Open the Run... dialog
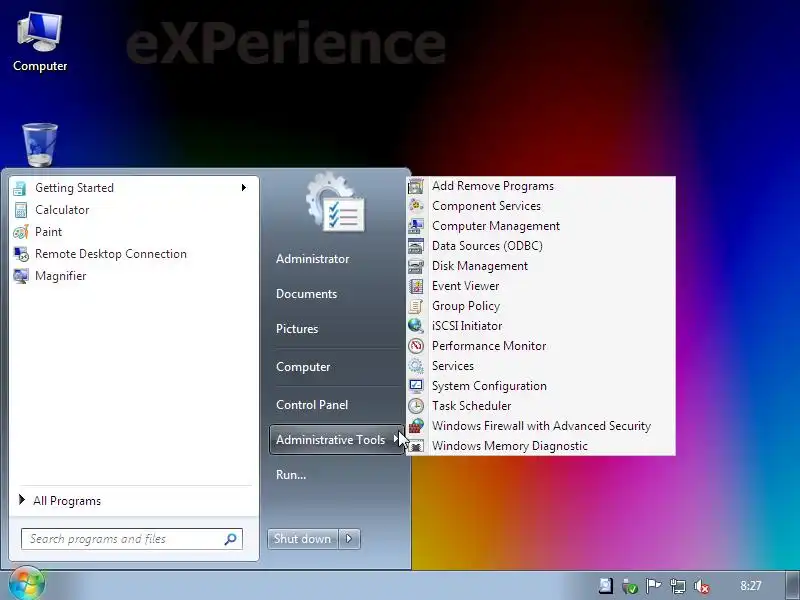The width and height of the screenshot is (800, 600). [x=291, y=474]
